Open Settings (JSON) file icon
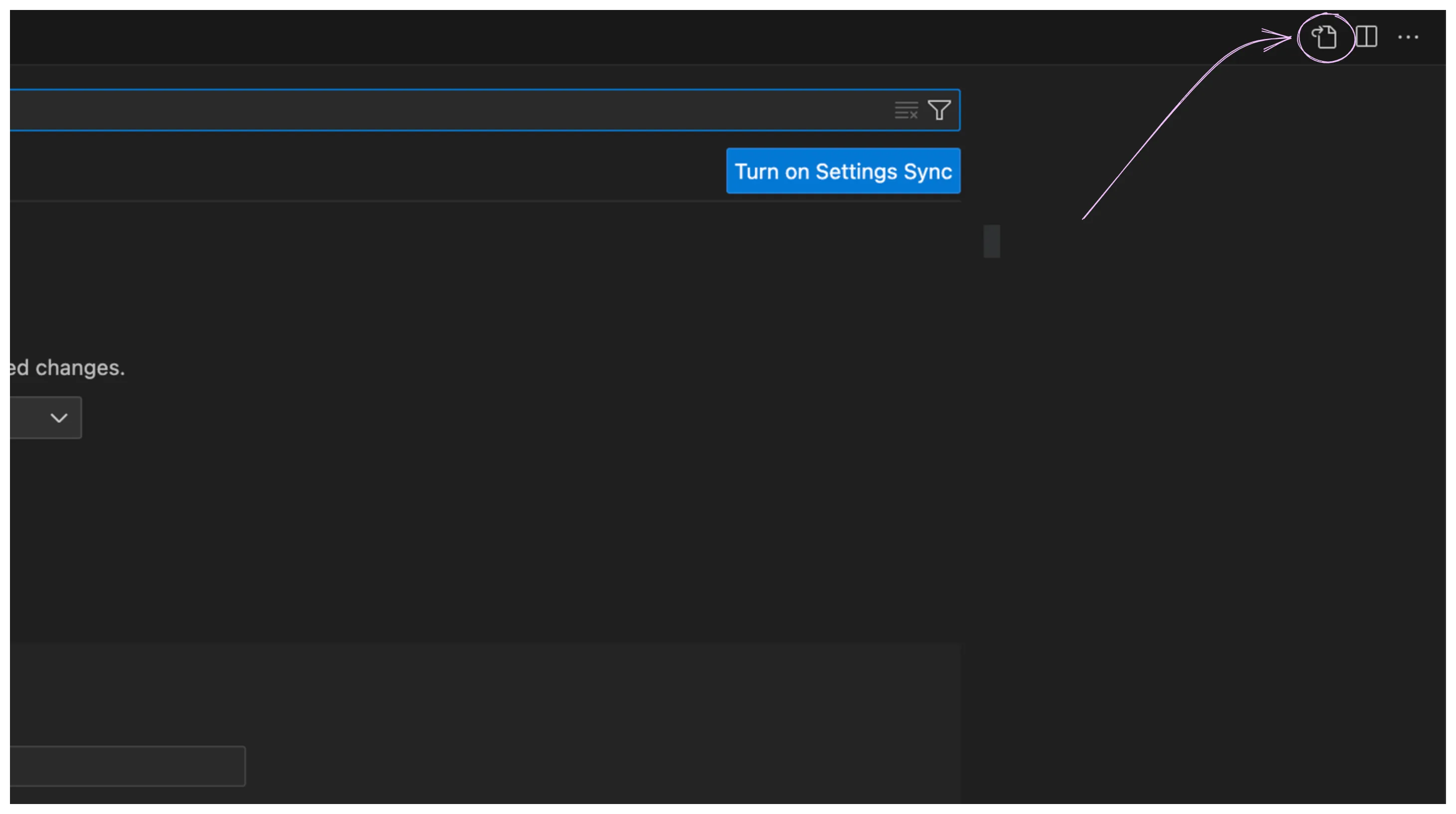This screenshot has width=1456, height=814. click(1324, 37)
